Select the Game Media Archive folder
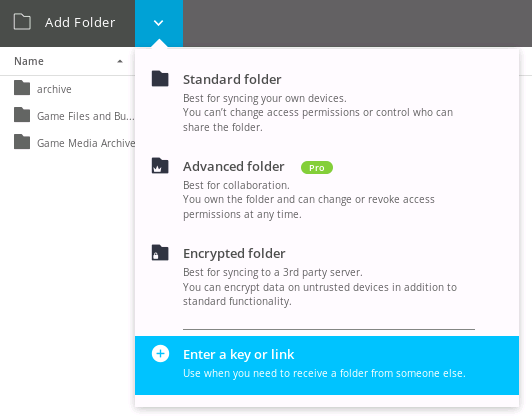 pyautogui.click(x=68, y=143)
